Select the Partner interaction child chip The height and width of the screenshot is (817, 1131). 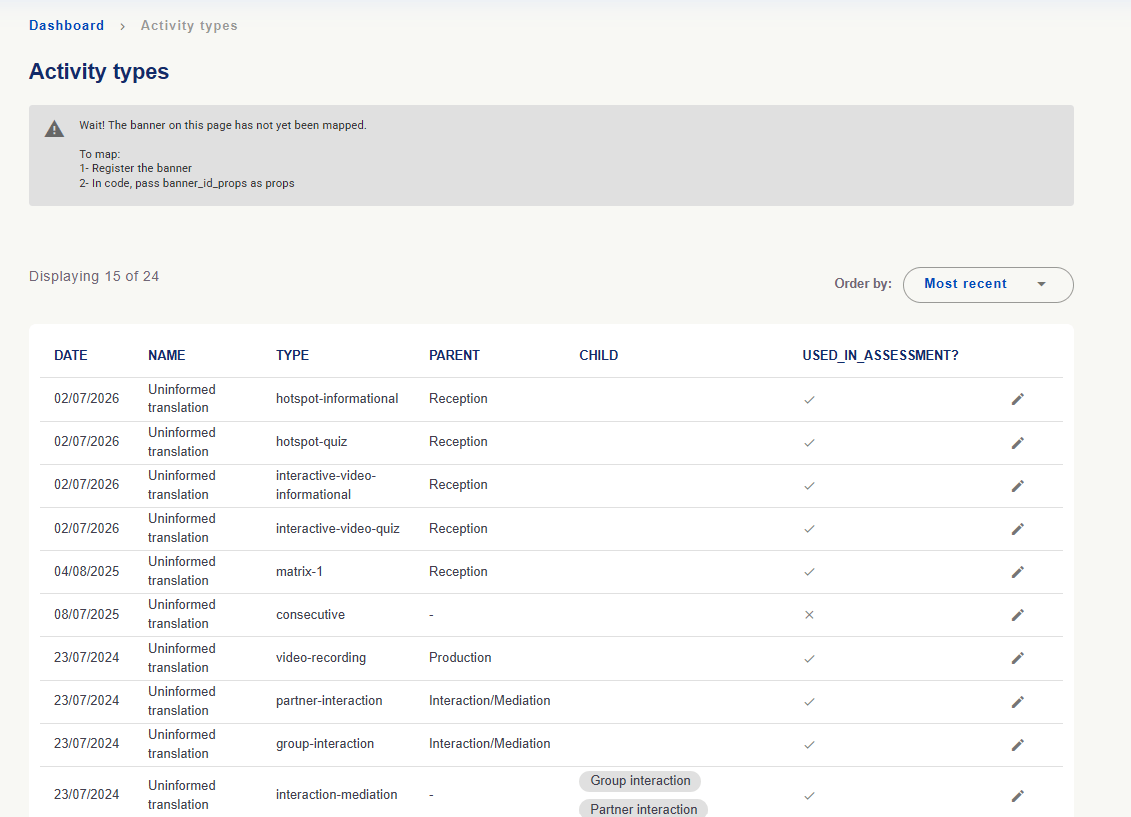coord(643,809)
